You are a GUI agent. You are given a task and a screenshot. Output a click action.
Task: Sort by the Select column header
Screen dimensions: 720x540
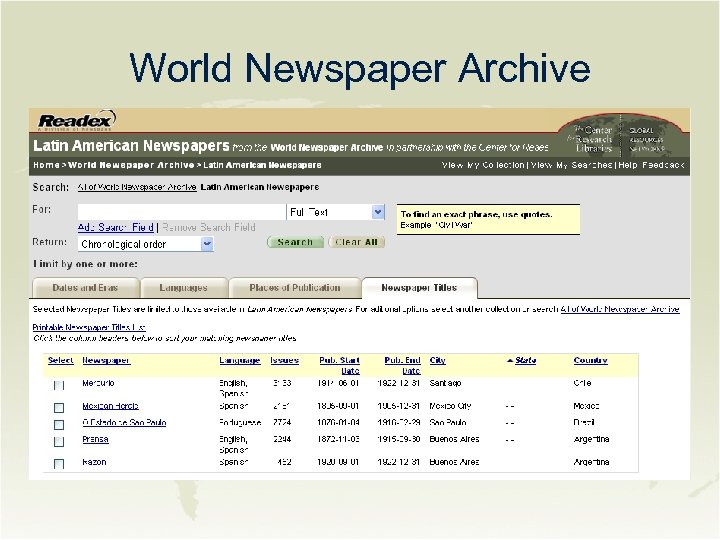pos(61,360)
